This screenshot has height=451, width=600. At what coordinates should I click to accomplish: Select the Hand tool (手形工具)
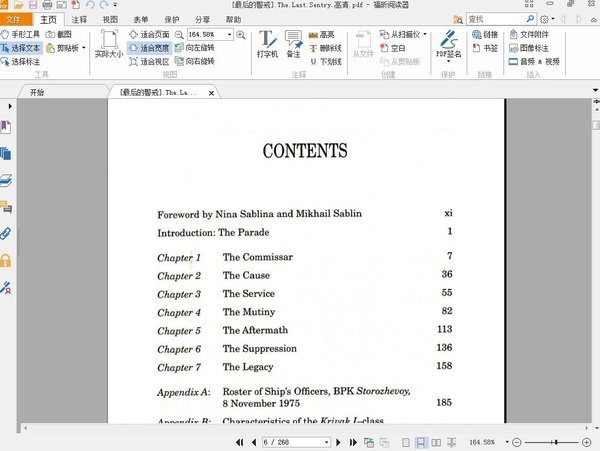[x=20, y=34]
